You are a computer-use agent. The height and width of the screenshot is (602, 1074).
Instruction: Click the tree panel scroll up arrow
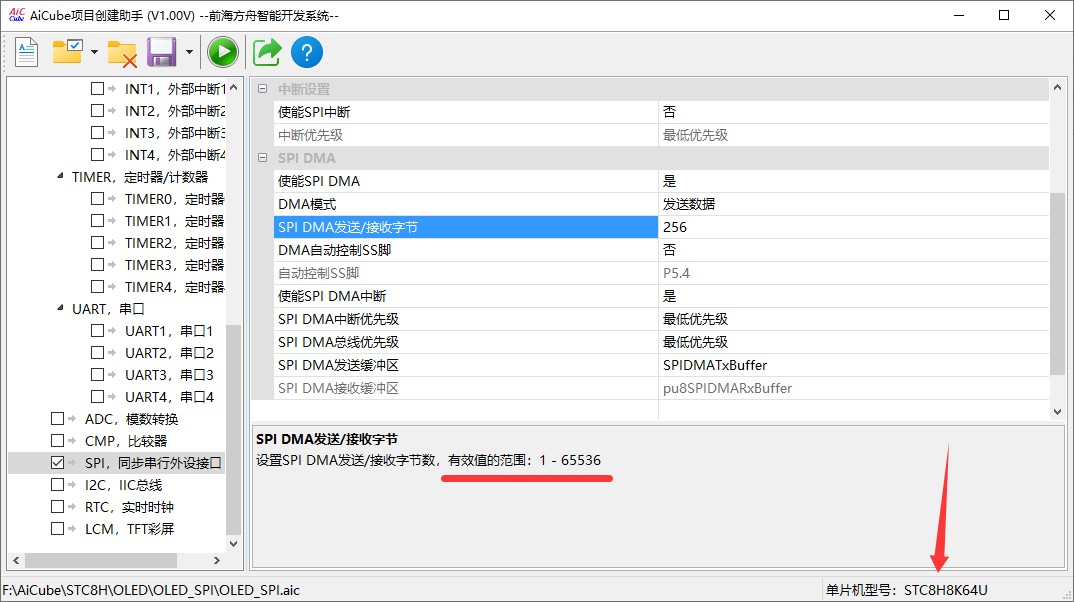click(x=234, y=88)
